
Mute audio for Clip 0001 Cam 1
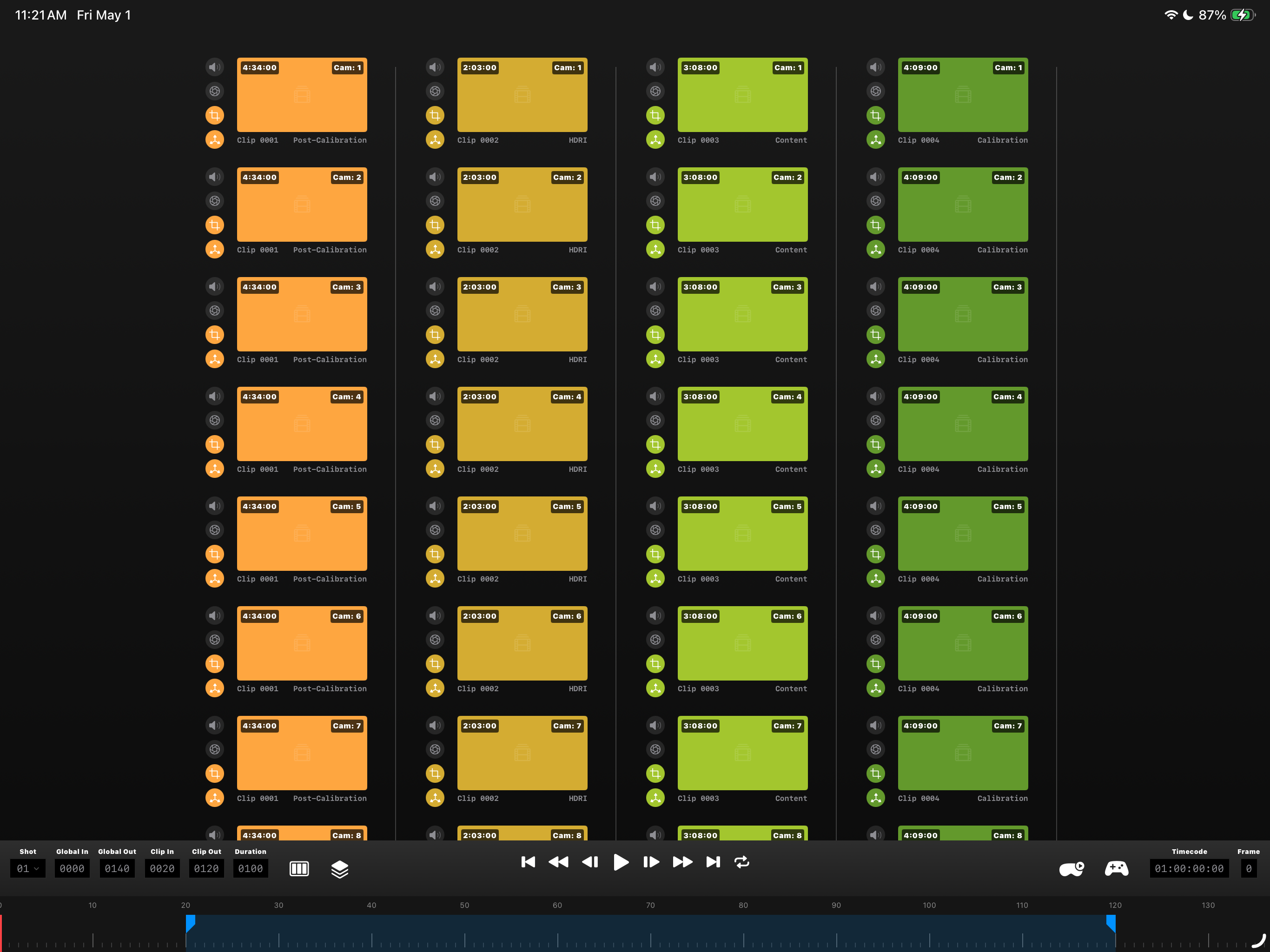point(215,67)
